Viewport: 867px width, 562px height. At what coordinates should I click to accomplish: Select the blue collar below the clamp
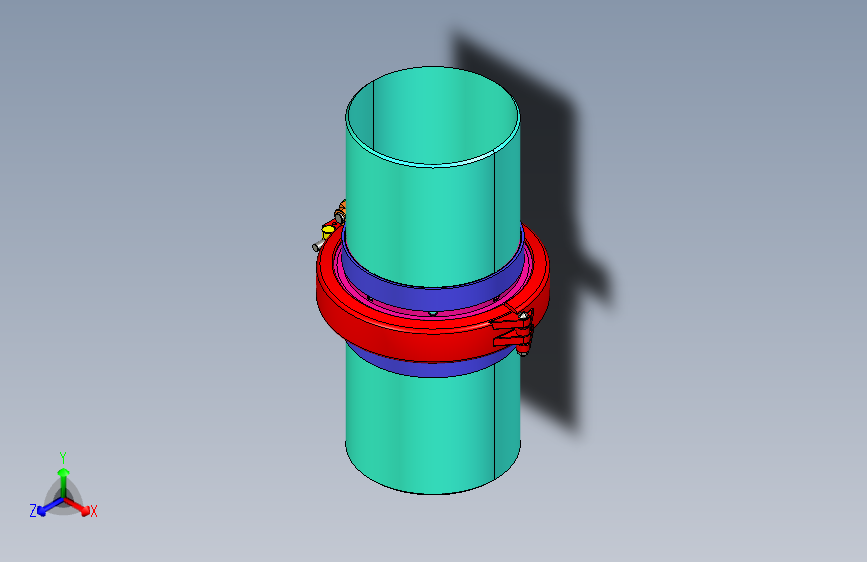(431, 368)
